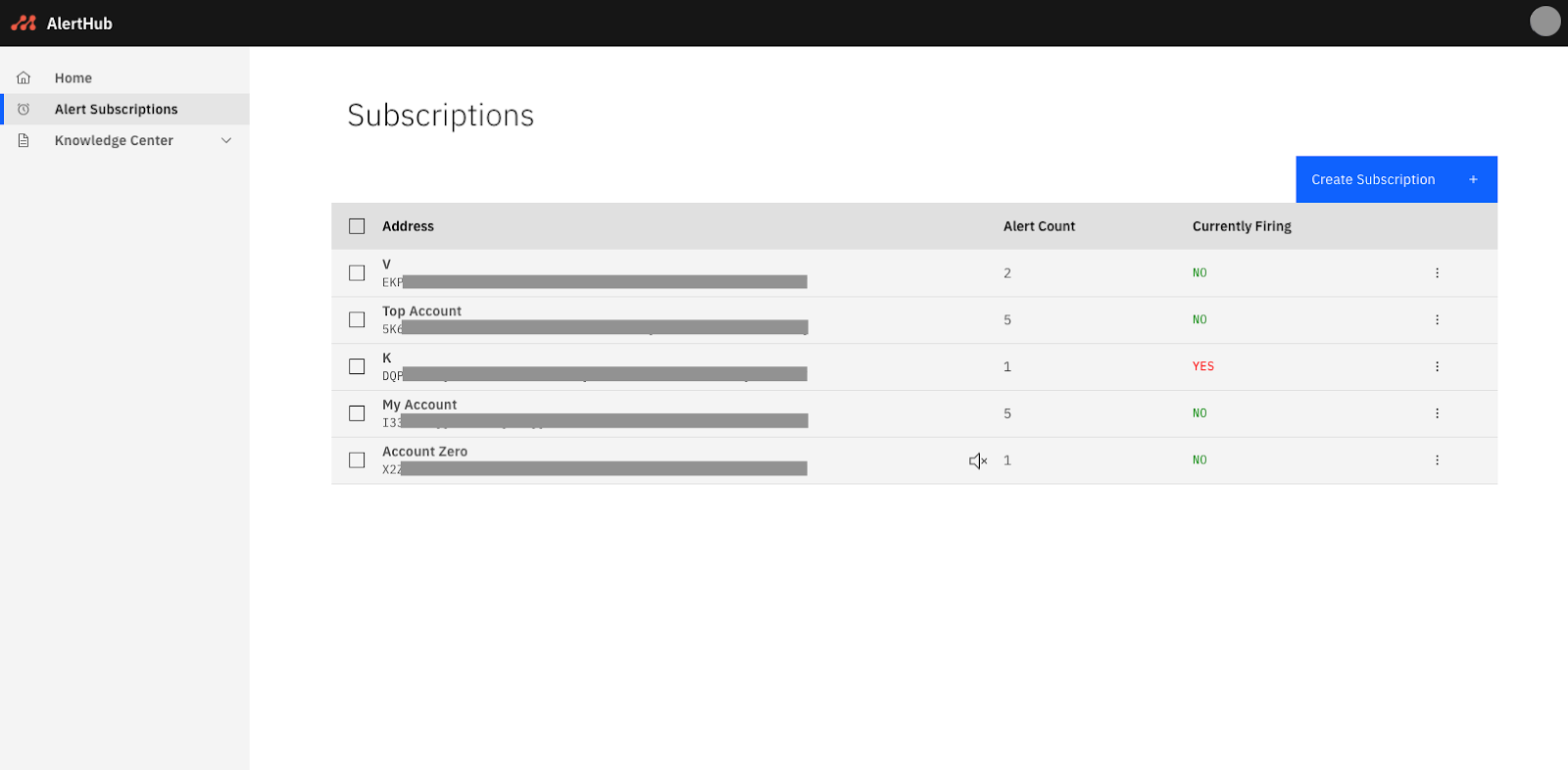Open the kebab menu for Top Account

[x=1437, y=319]
